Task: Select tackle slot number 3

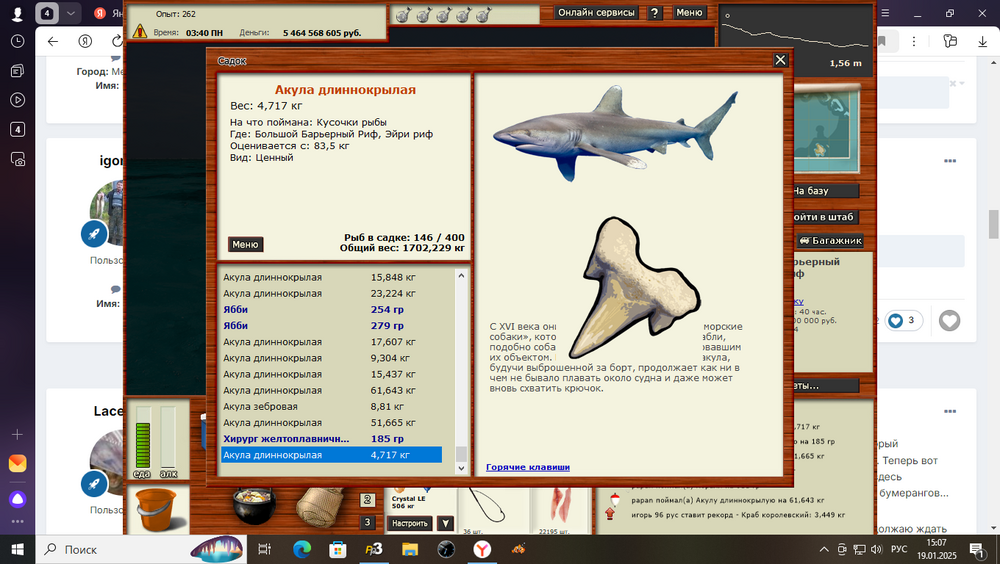Action: coord(368,522)
